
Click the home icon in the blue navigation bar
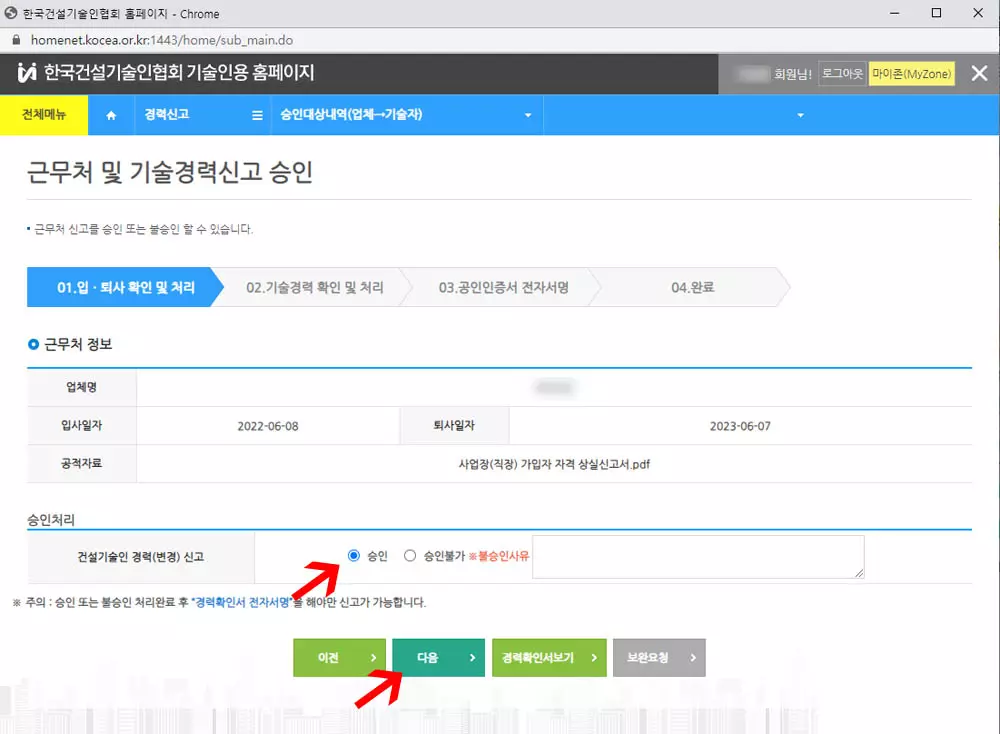[110, 114]
